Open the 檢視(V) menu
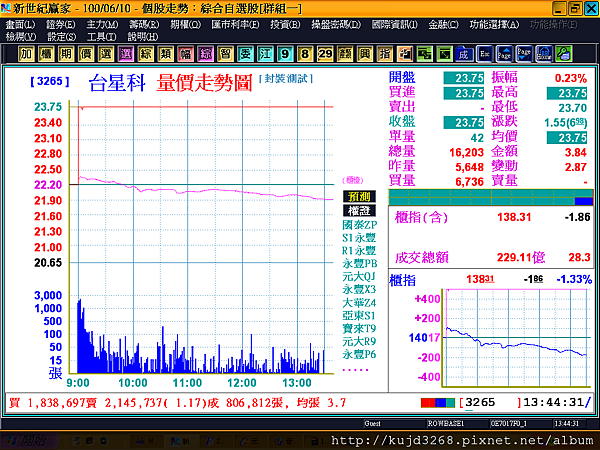 (x=21, y=37)
